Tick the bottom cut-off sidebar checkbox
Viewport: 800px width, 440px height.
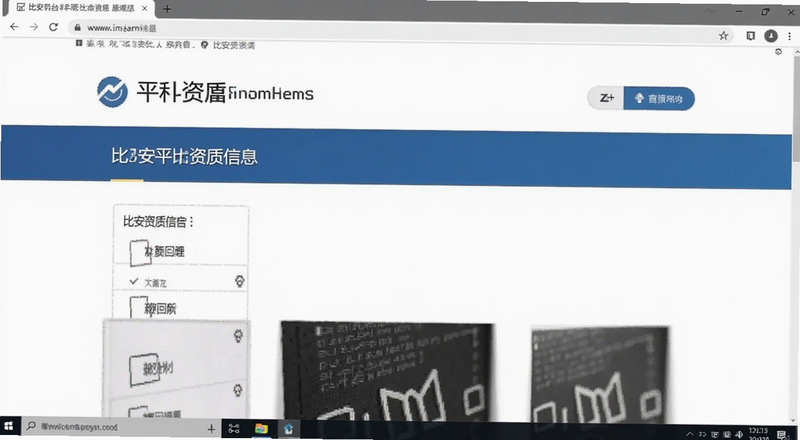pyautogui.click(x=138, y=412)
